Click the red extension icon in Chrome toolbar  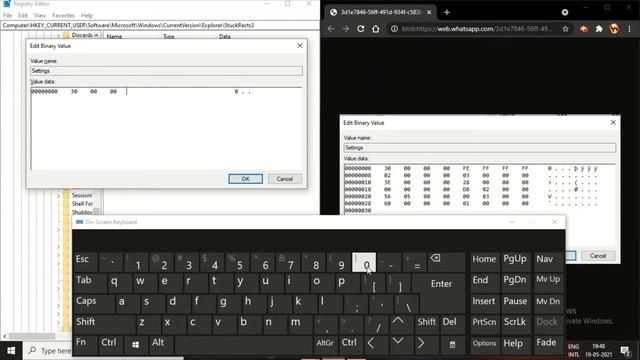pyautogui.click(x=584, y=29)
